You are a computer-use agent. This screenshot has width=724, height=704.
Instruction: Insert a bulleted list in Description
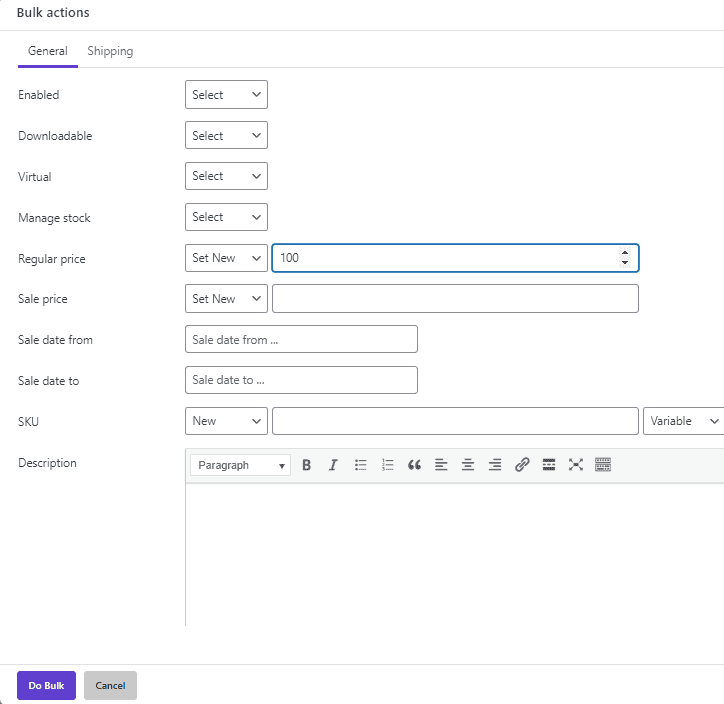(361, 465)
